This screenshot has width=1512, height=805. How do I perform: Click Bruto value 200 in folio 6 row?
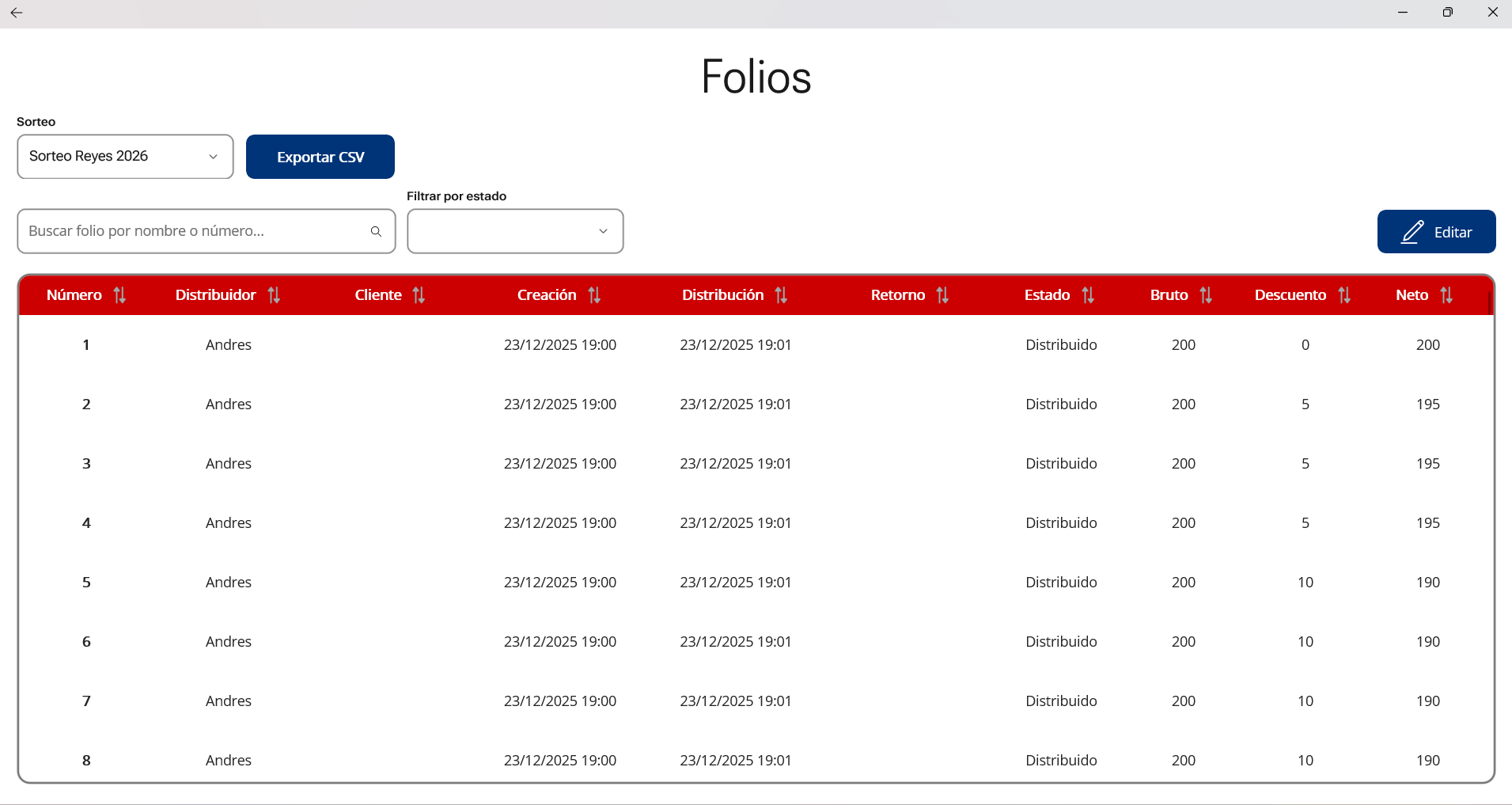tap(1184, 642)
